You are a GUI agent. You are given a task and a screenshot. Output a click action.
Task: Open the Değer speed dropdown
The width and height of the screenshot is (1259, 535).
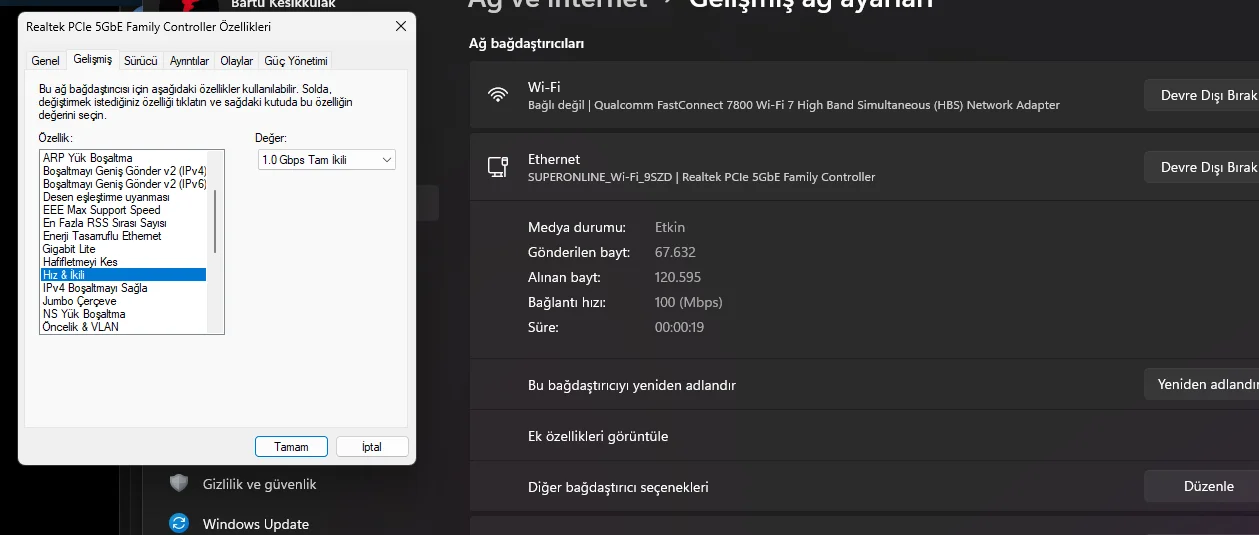[x=327, y=160]
